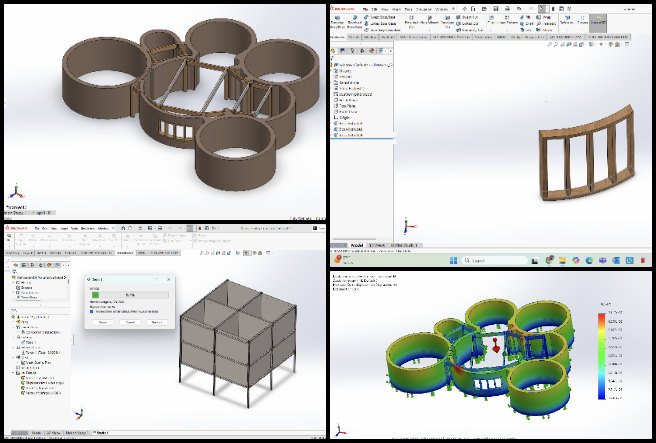Open the File menu in the window-frame part window
Screen dimensions: 656x443
coord(365,9)
